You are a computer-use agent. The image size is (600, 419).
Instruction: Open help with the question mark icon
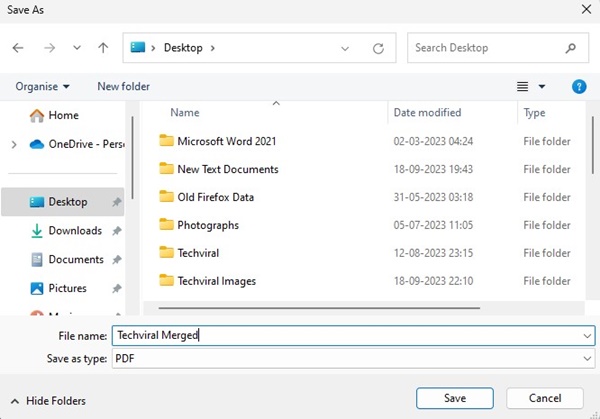[579, 86]
